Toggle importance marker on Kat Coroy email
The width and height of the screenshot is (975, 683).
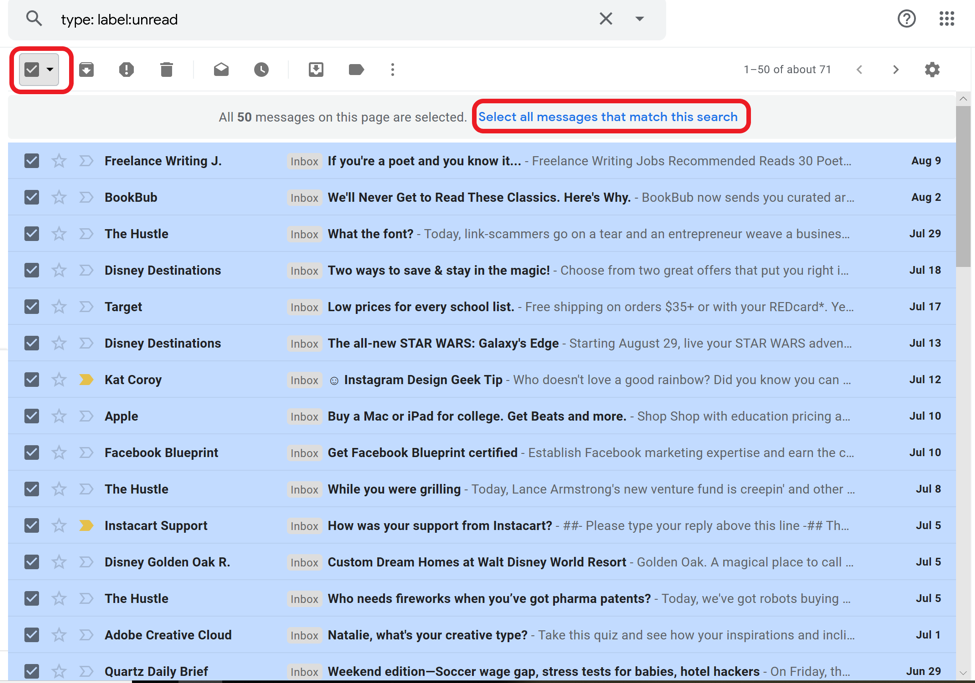pos(86,380)
